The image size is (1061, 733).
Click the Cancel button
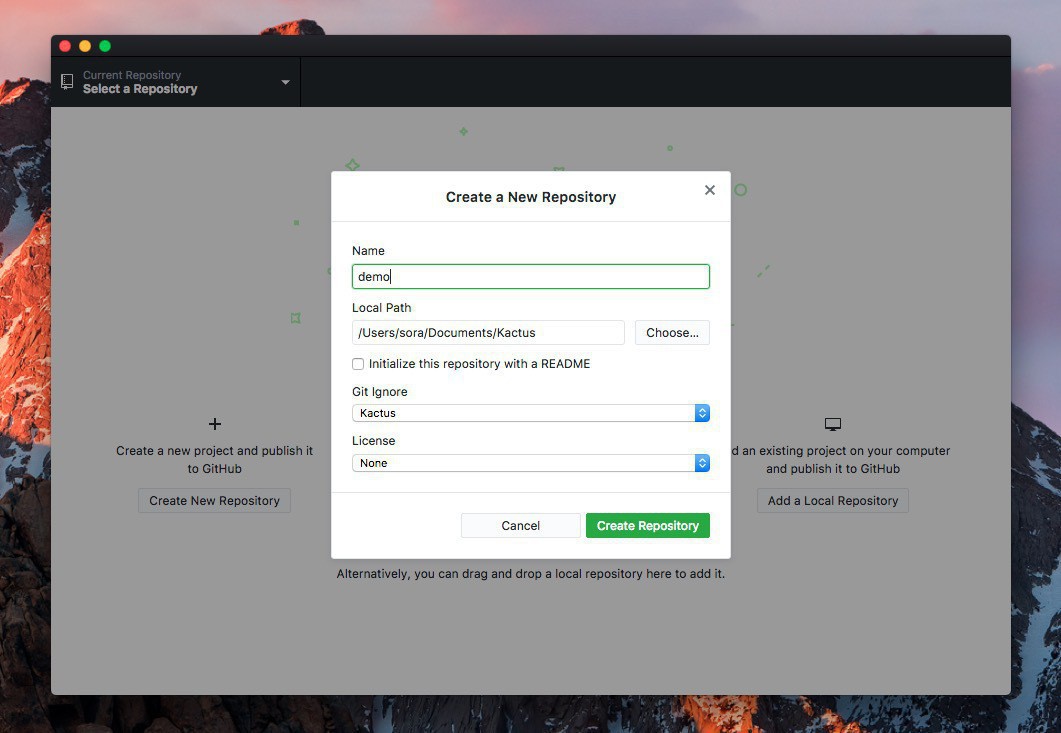coord(520,526)
